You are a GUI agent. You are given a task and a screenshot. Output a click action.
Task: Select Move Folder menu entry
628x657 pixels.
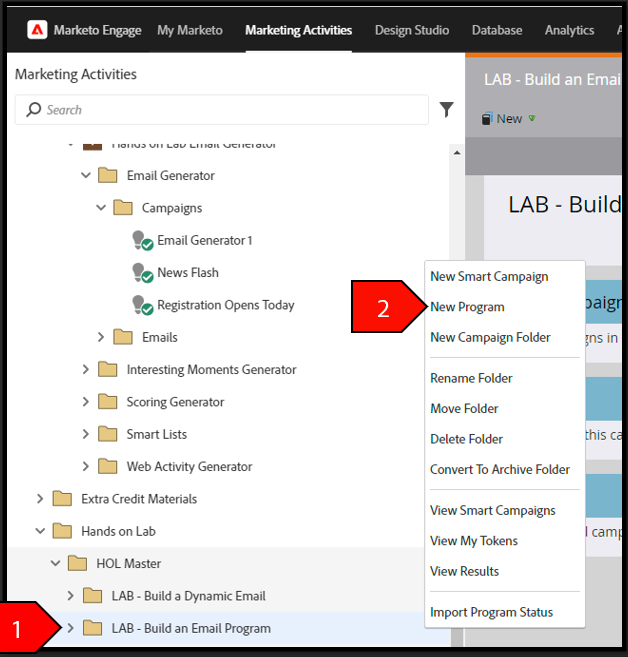pos(464,409)
